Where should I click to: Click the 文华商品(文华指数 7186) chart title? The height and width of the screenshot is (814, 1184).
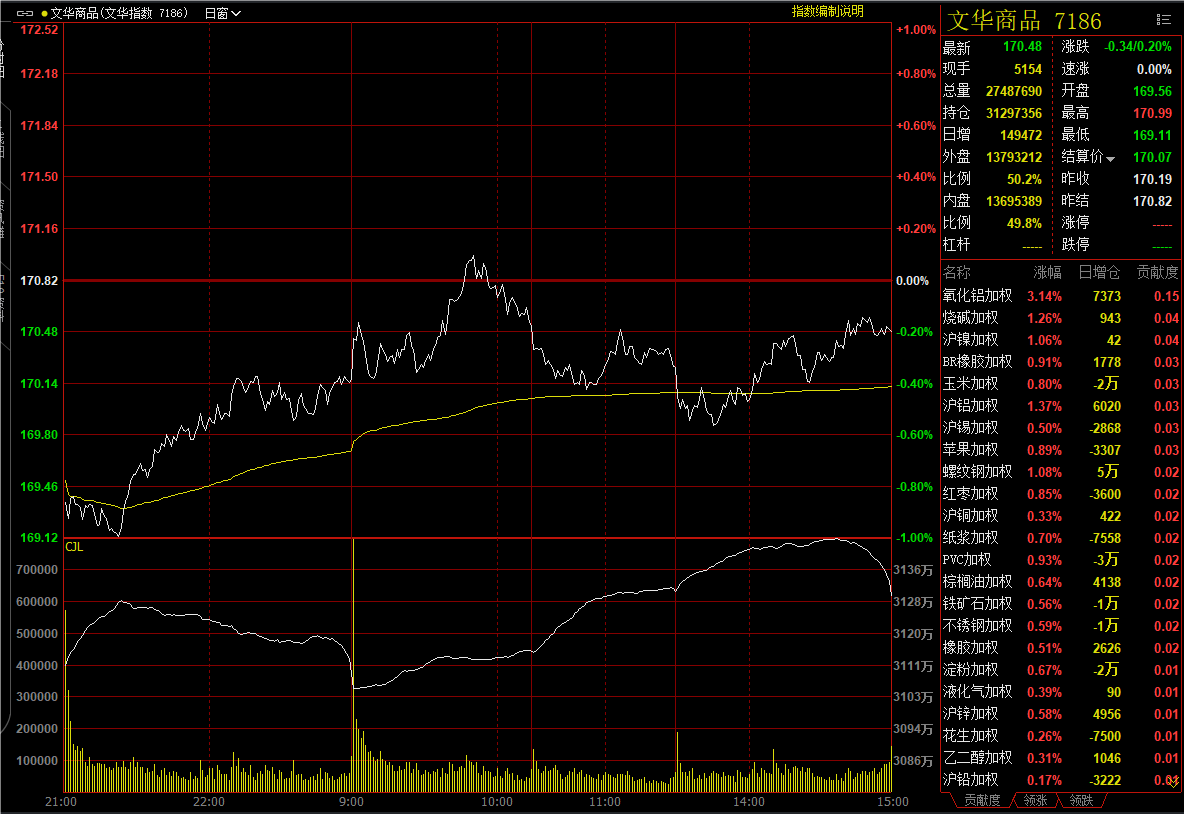pyautogui.click(x=119, y=13)
